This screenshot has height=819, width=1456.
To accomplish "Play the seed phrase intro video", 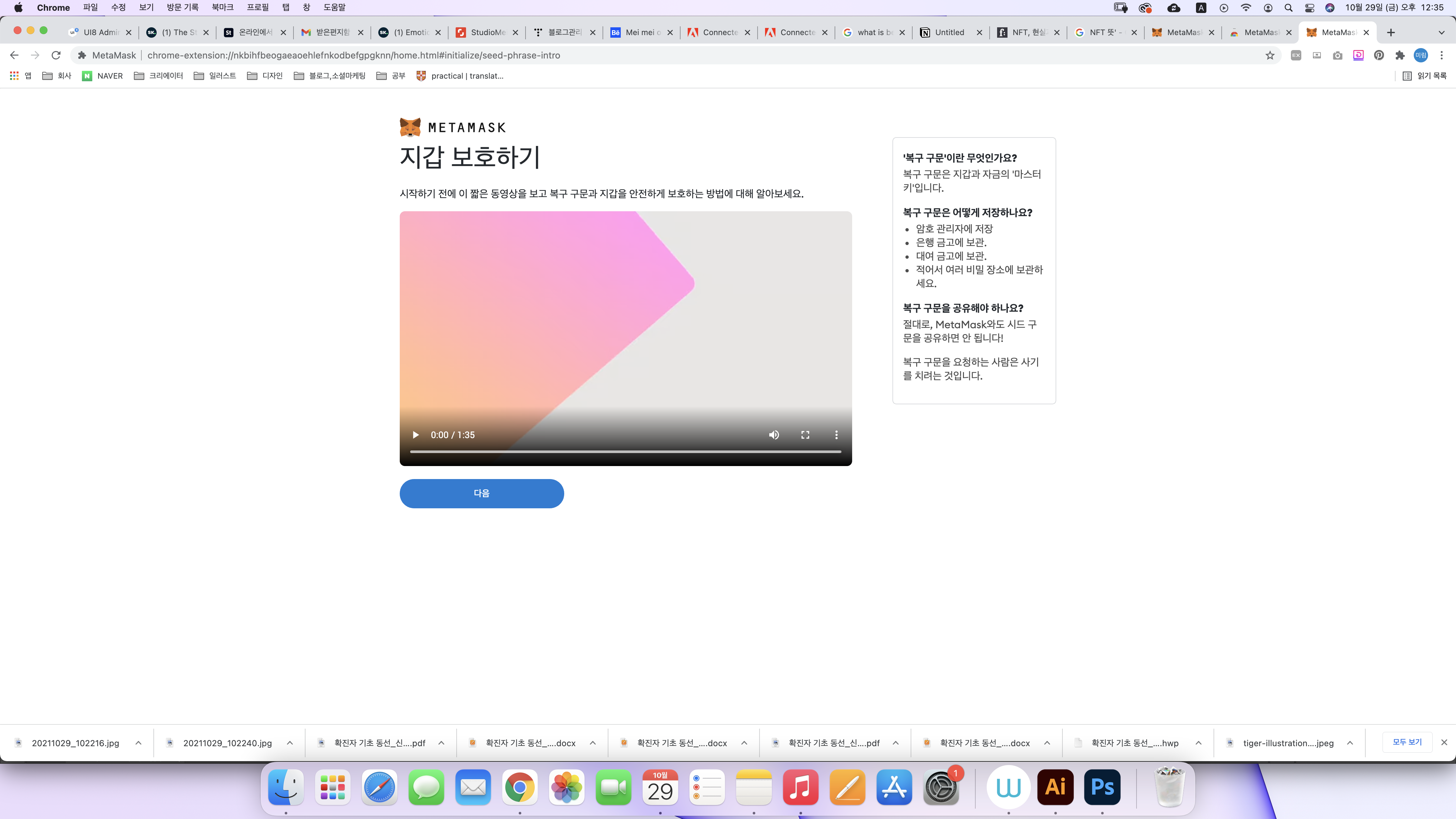I will (x=415, y=435).
